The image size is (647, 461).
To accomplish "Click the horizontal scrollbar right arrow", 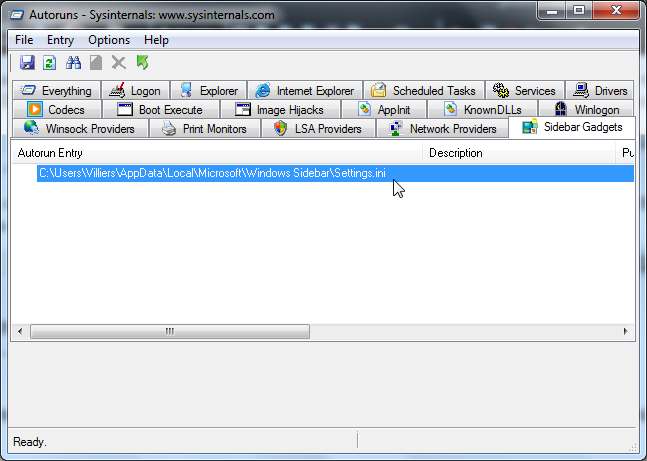I will 626,331.
